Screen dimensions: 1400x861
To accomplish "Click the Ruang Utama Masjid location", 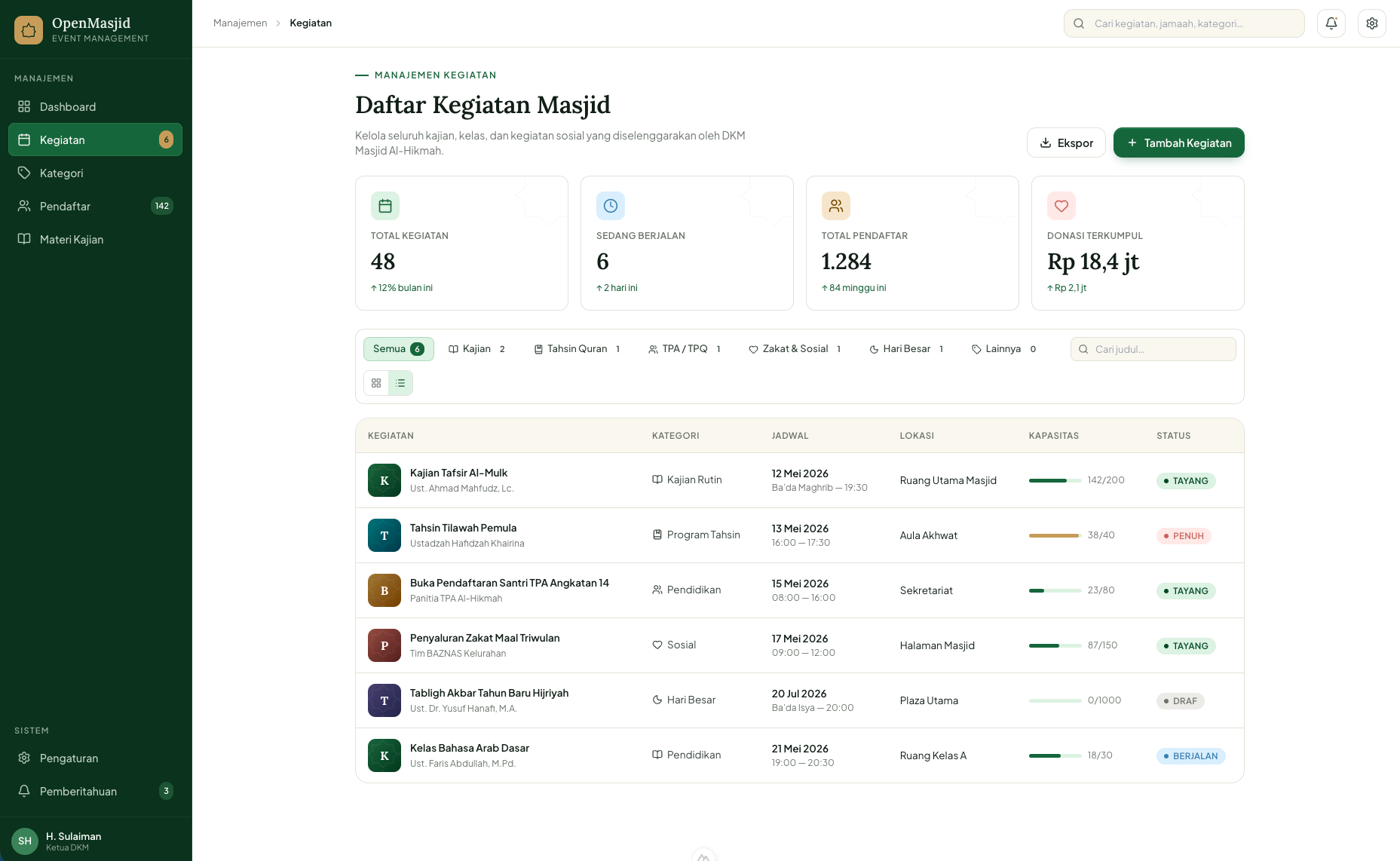I will pos(948,480).
